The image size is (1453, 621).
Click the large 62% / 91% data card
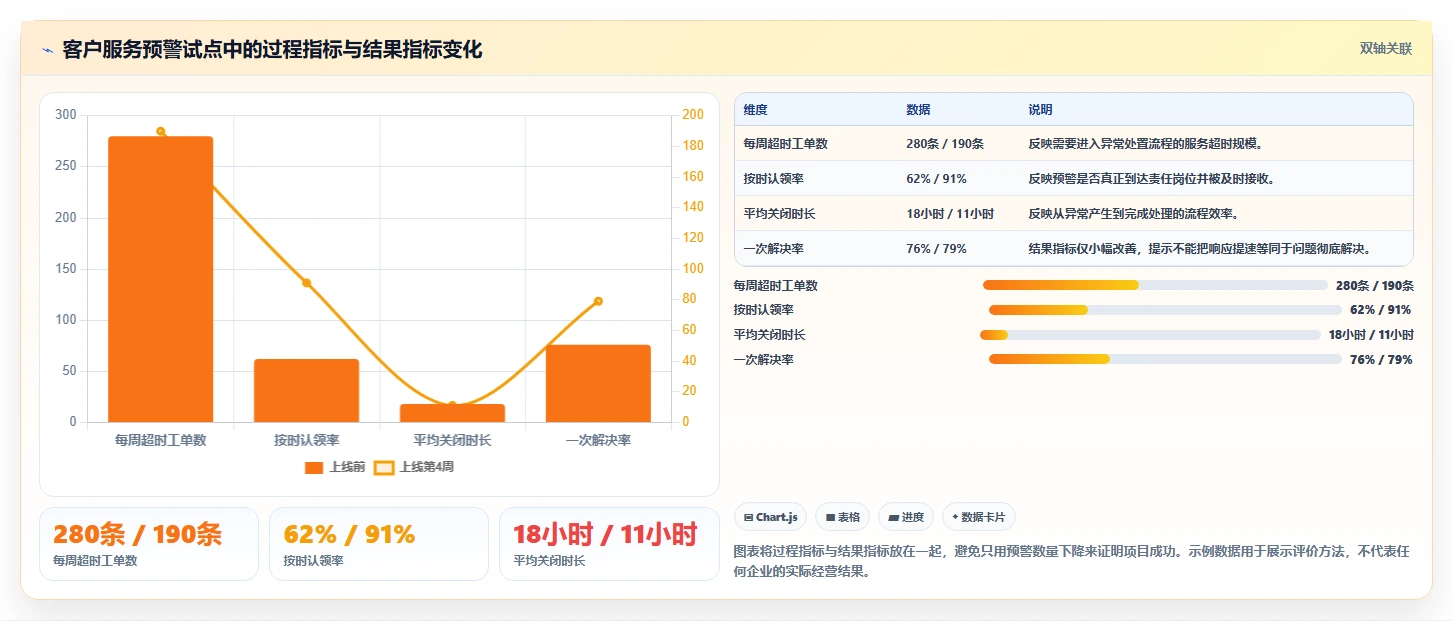379,544
